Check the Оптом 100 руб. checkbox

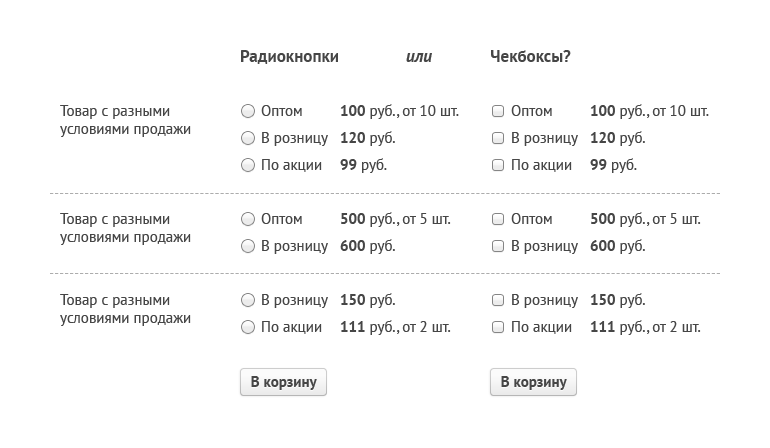[x=498, y=111]
